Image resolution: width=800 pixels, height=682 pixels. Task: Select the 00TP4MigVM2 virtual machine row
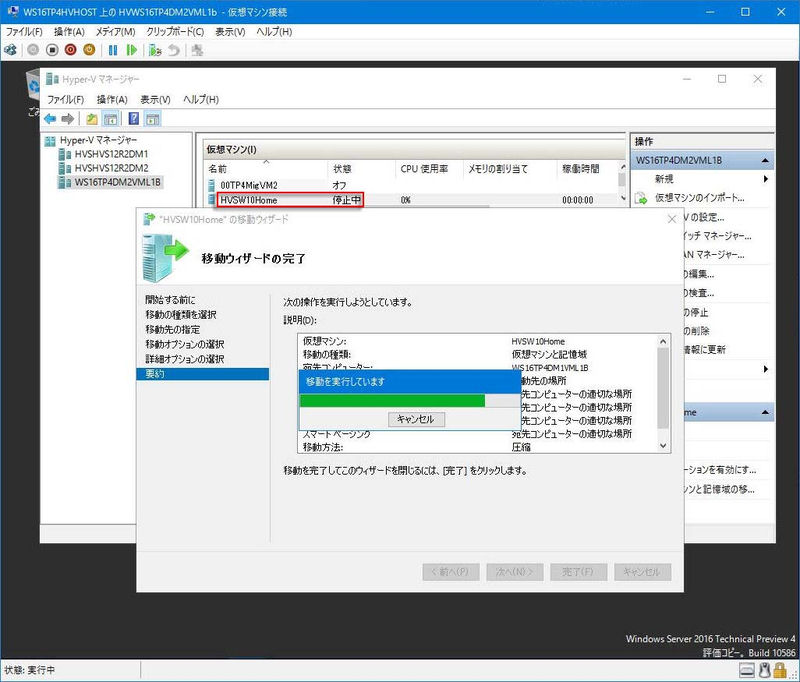[x=411, y=185]
